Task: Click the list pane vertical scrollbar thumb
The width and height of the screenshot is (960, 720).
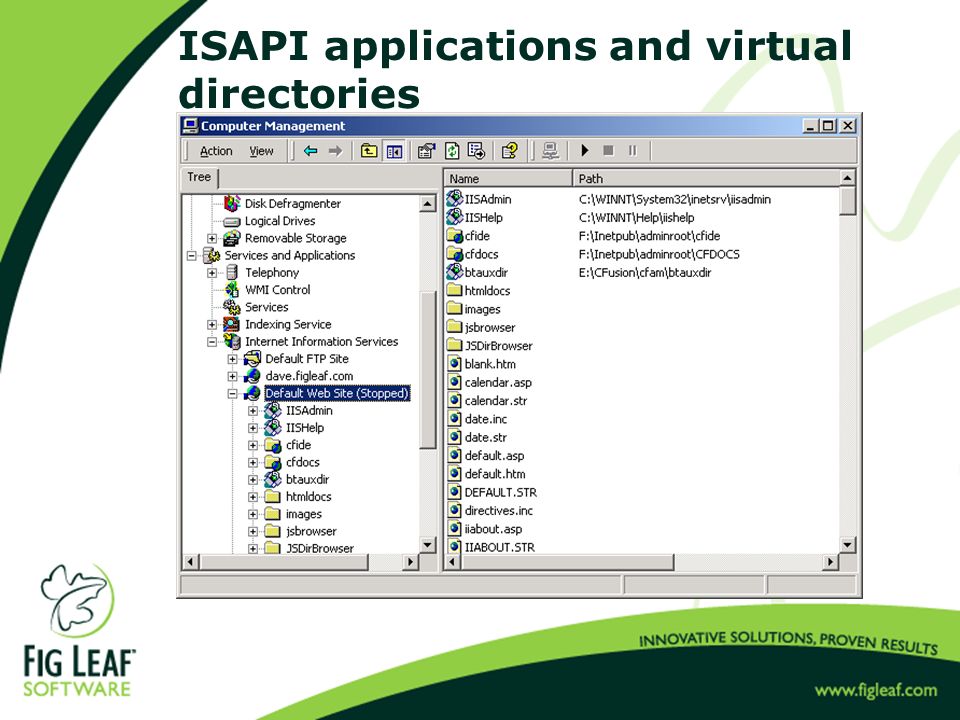Action: tap(847, 201)
